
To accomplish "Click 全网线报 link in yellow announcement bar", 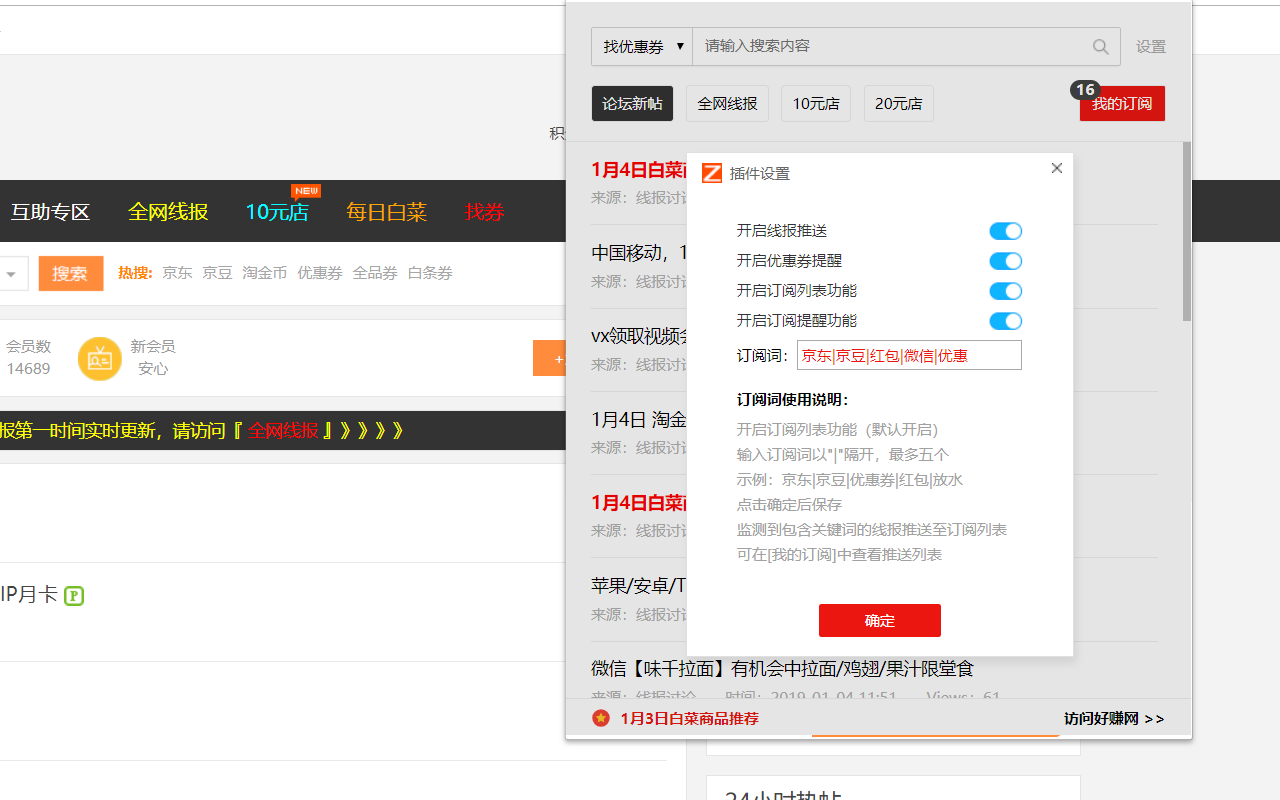I will (284, 431).
